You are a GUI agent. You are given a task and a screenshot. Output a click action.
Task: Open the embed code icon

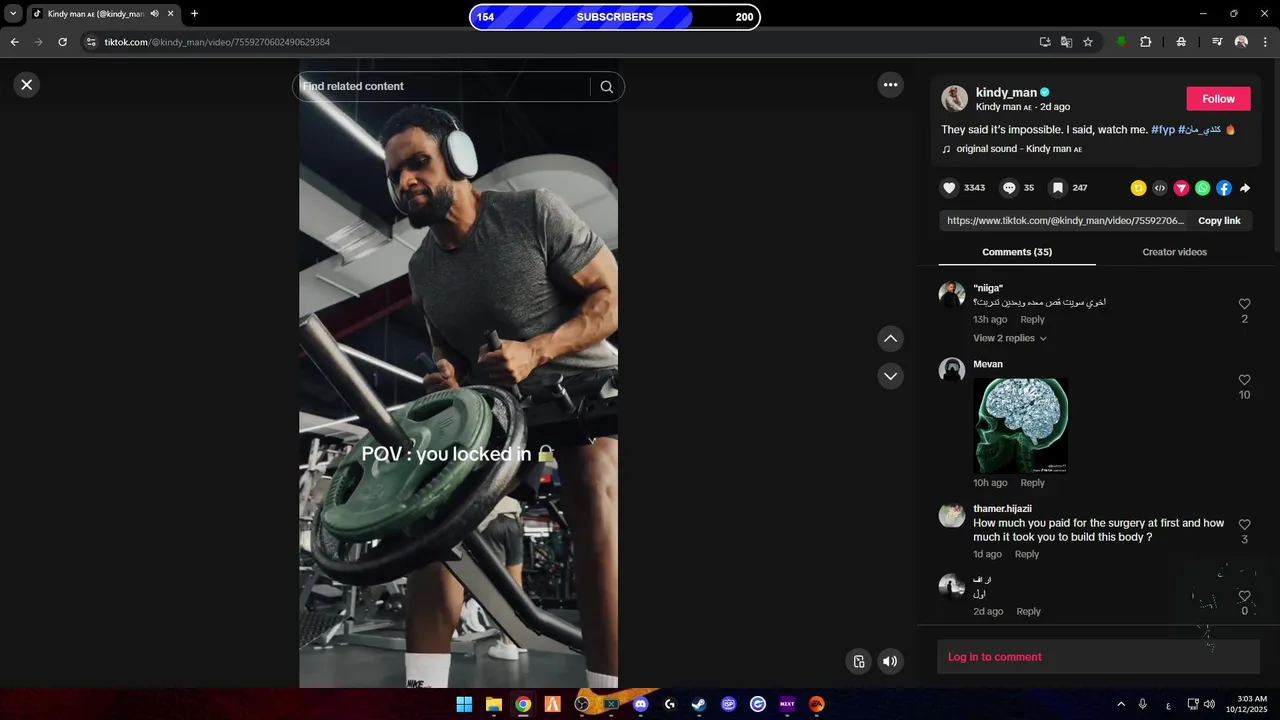1160,188
